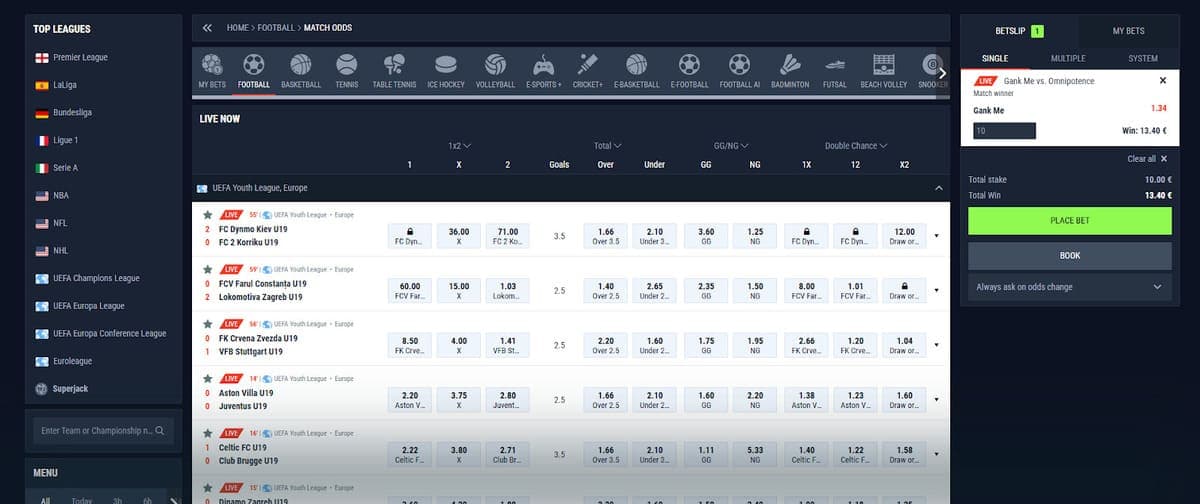
Task: Select the System bet tab
Action: [x=1142, y=58]
